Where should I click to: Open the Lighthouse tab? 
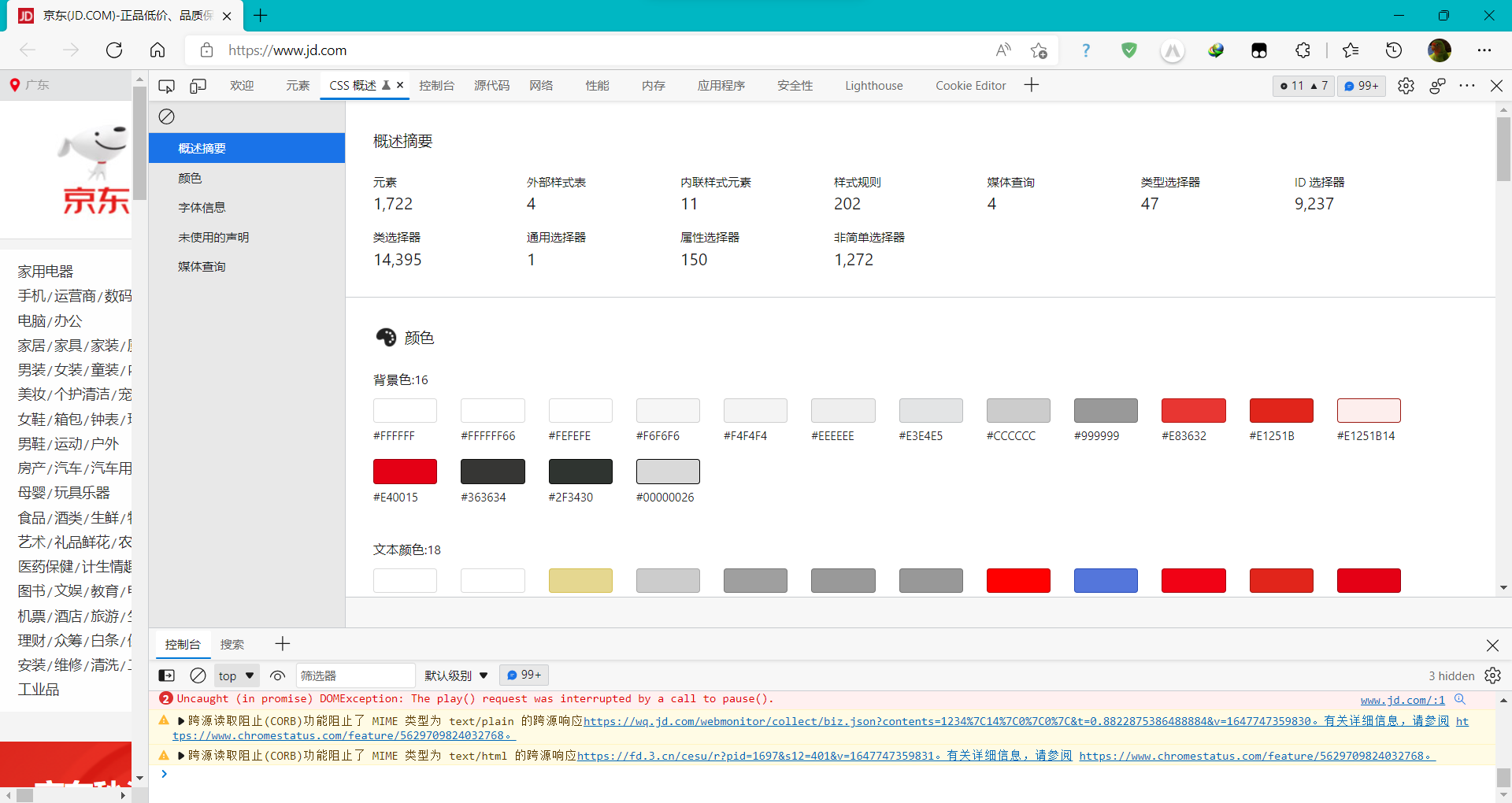point(874,86)
